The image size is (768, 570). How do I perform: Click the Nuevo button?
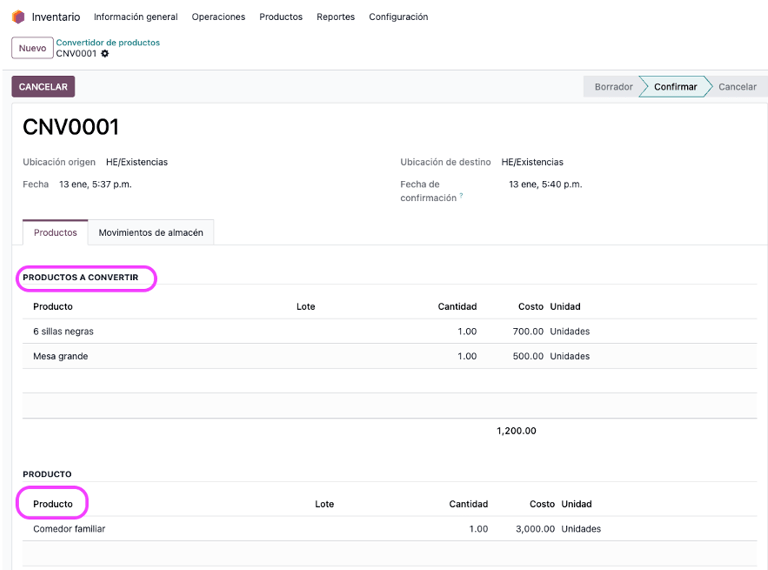point(32,48)
